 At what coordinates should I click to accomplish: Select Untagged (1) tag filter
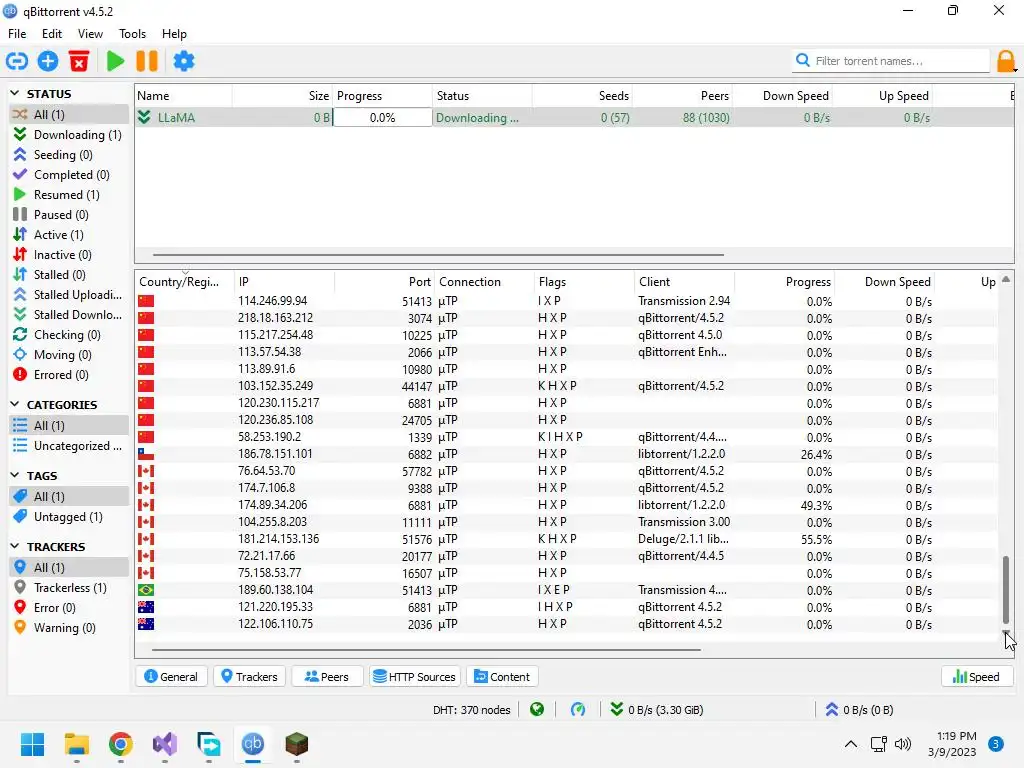coord(69,517)
